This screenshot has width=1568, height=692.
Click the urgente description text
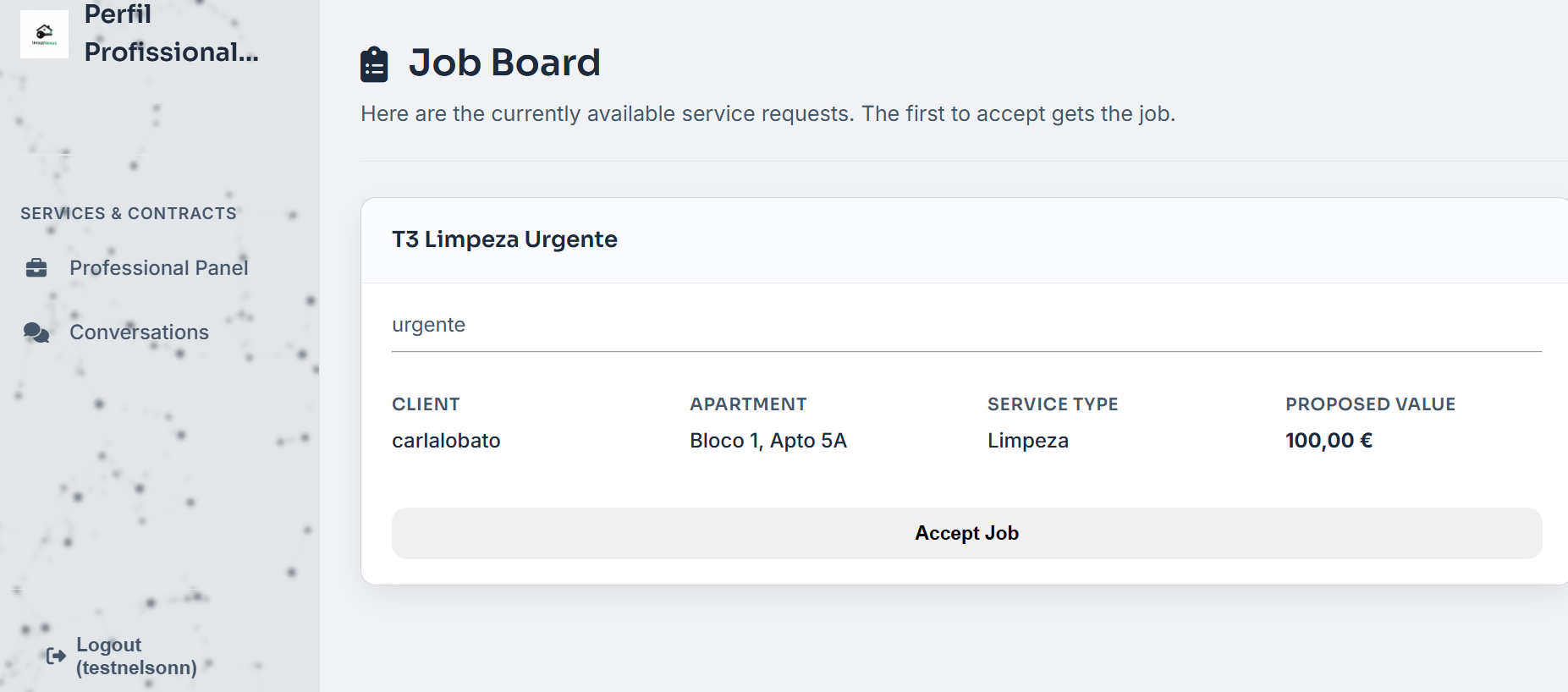428,325
